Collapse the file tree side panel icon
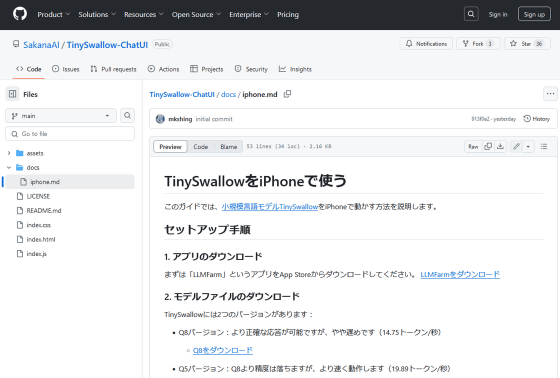560x378 pixels. coord(12,94)
